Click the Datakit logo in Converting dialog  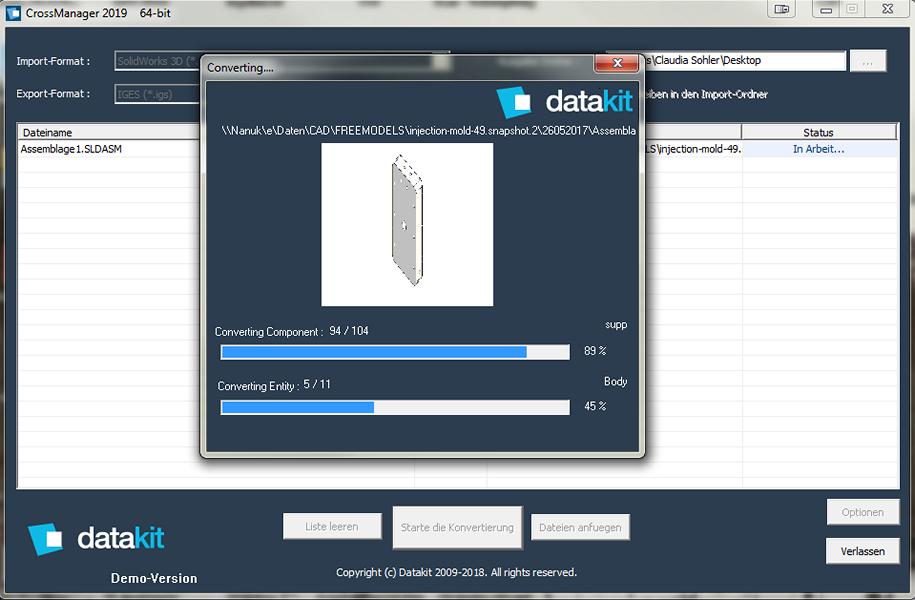[x=564, y=102]
